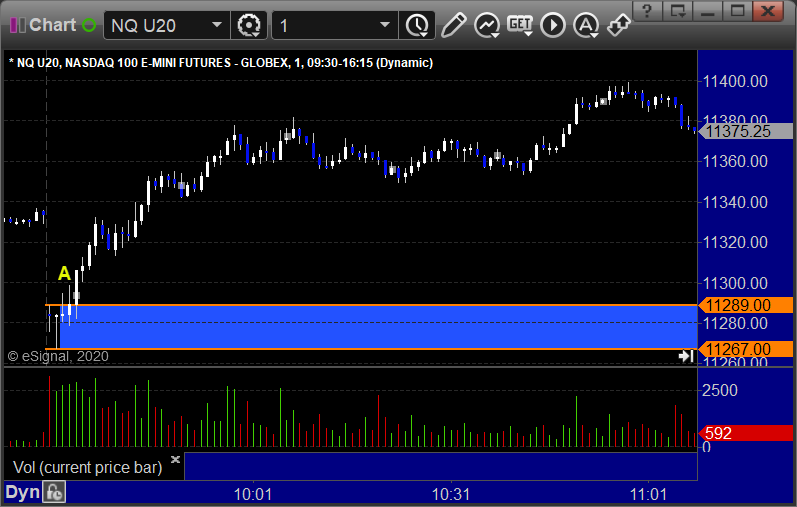Viewport: 797px width, 507px height.
Task: Open the symbol settings gear icon
Action: tap(249, 25)
